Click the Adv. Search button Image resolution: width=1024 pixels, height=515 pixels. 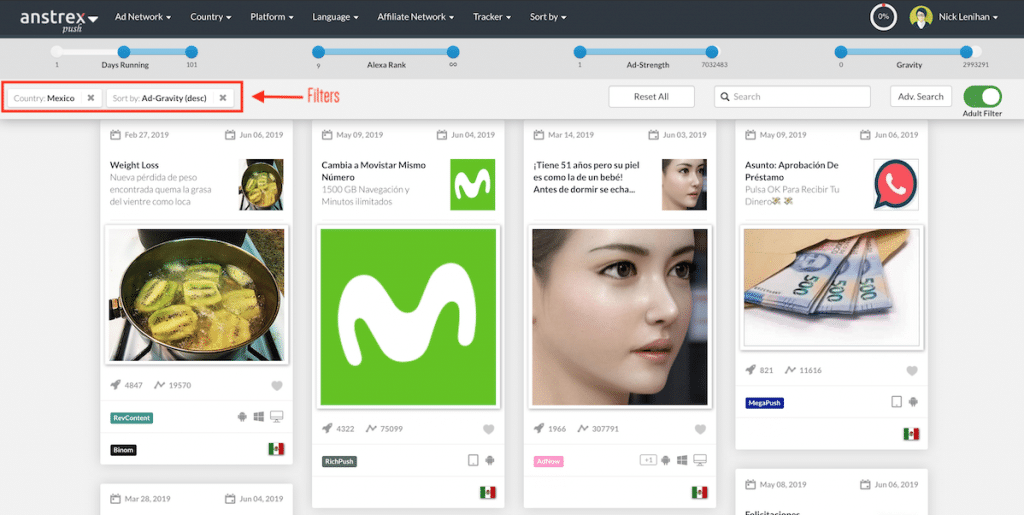tap(920, 97)
